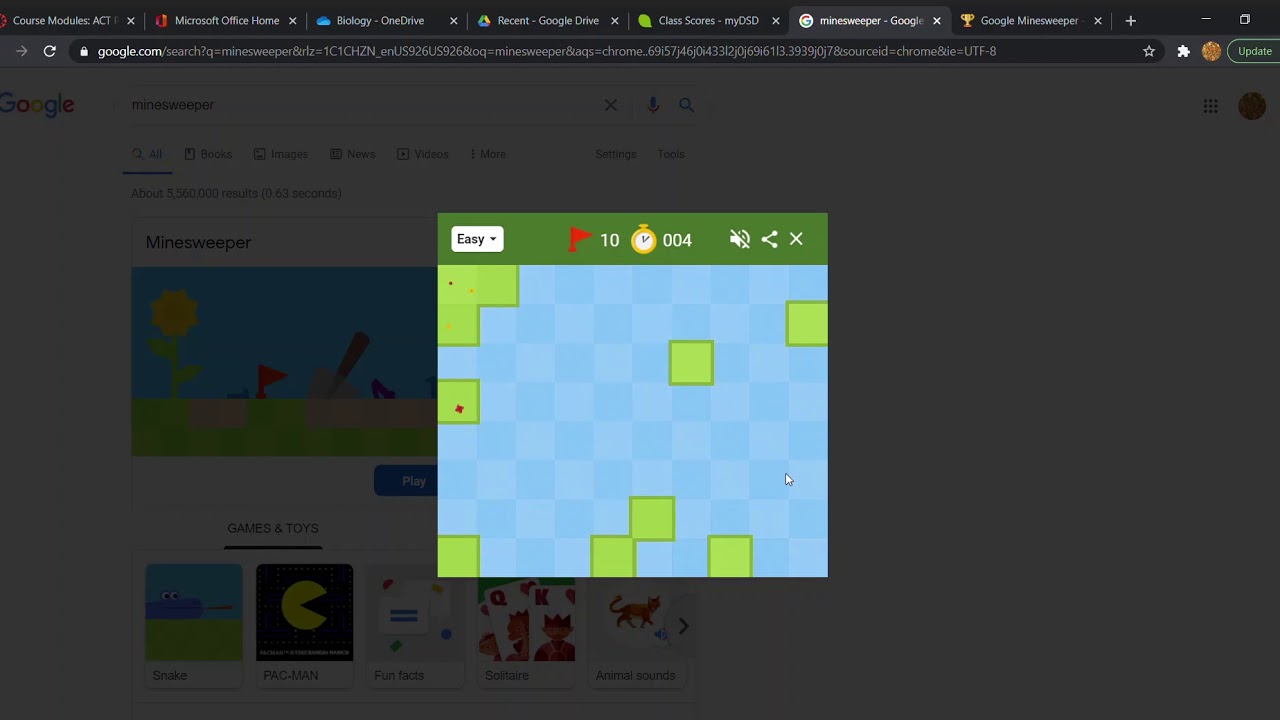Dig the green tile at the board's right edge
The image size is (1280, 720).
pos(807,324)
